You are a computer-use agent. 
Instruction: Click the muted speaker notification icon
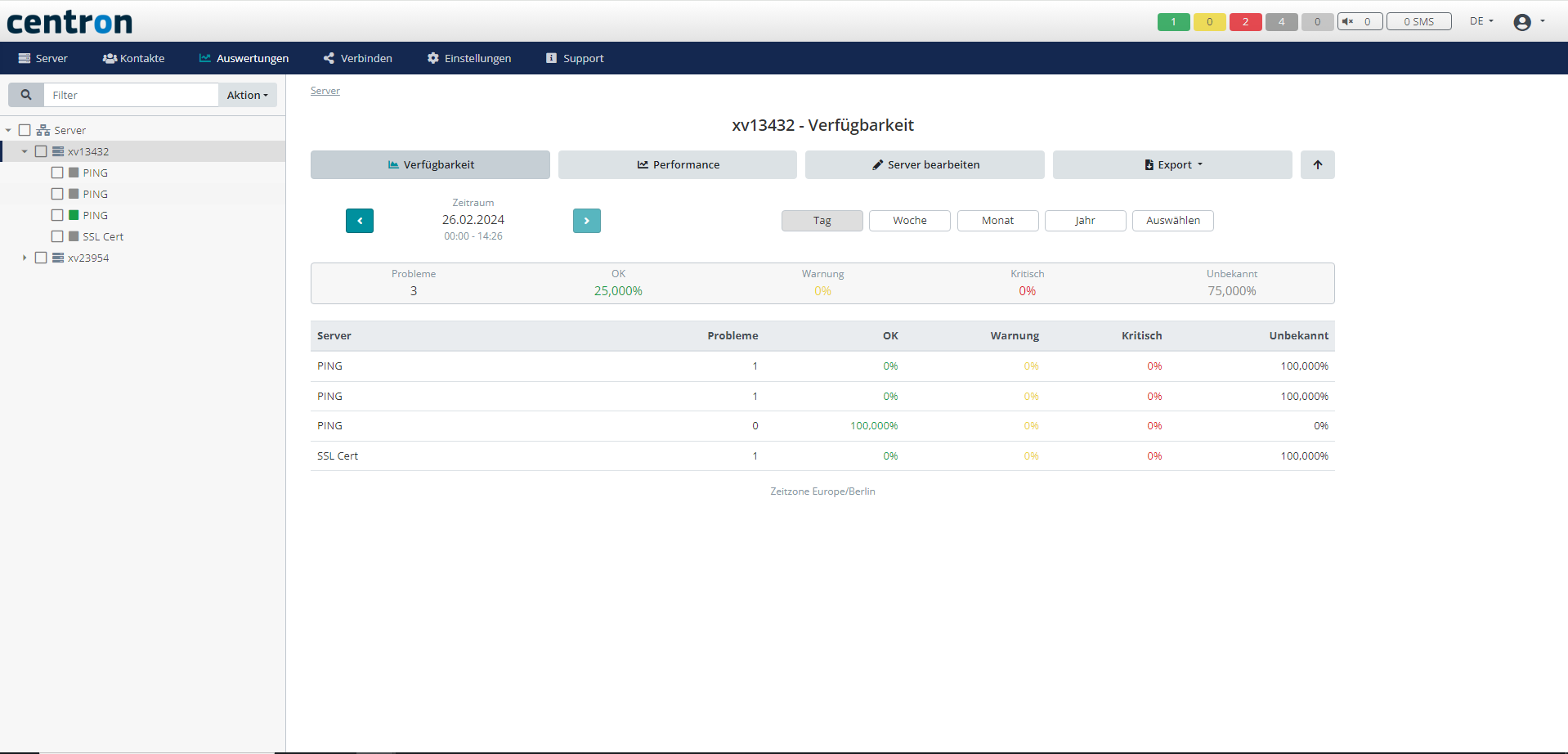[1351, 21]
